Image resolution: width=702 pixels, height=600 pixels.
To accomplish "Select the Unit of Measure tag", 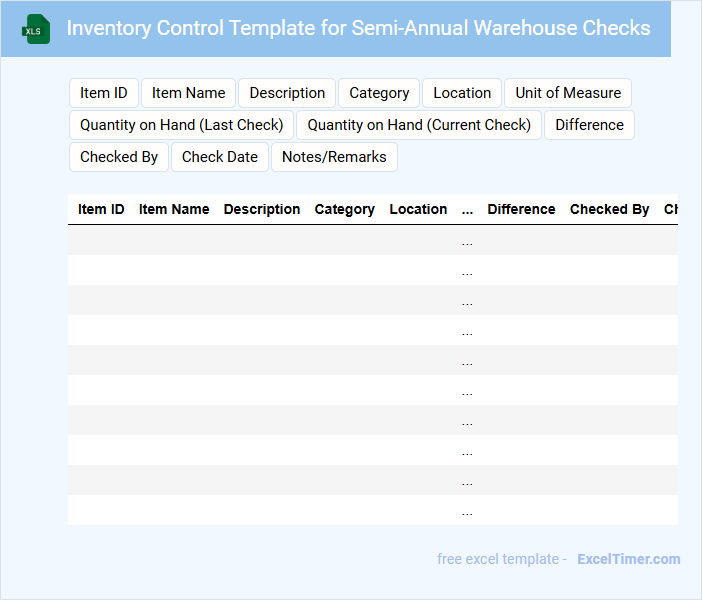I will pyautogui.click(x=568, y=93).
